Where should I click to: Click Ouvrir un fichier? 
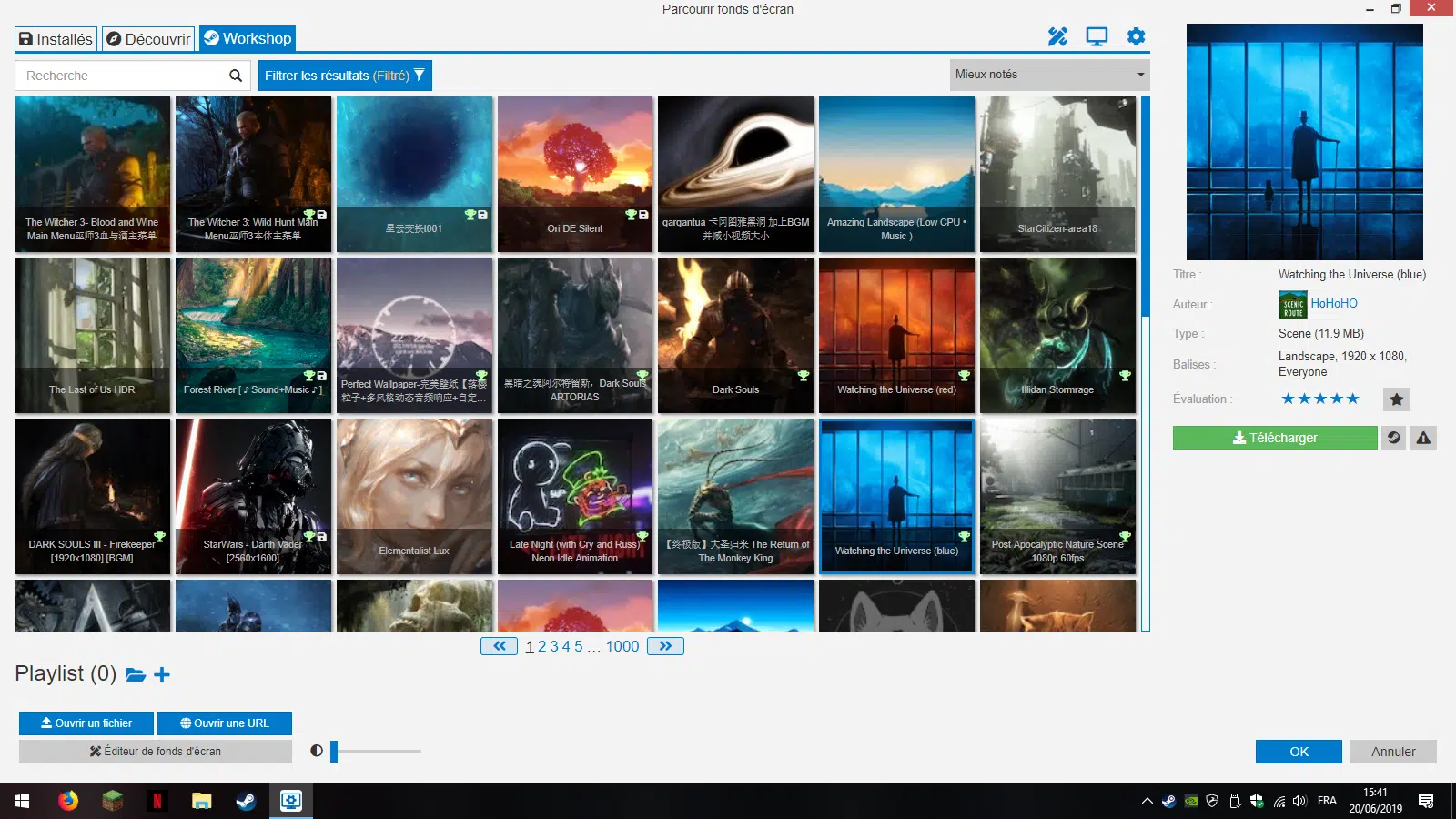point(86,723)
